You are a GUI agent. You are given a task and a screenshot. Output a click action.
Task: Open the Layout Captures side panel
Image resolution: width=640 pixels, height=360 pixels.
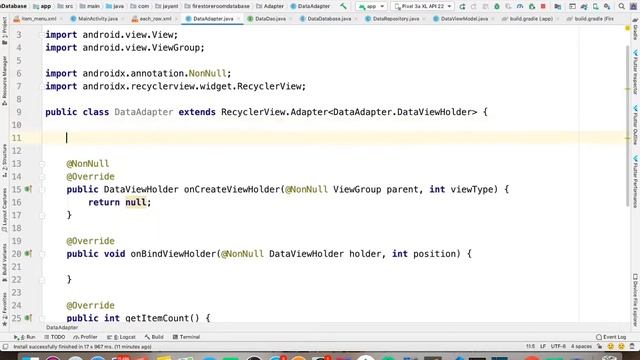tap(4, 211)
